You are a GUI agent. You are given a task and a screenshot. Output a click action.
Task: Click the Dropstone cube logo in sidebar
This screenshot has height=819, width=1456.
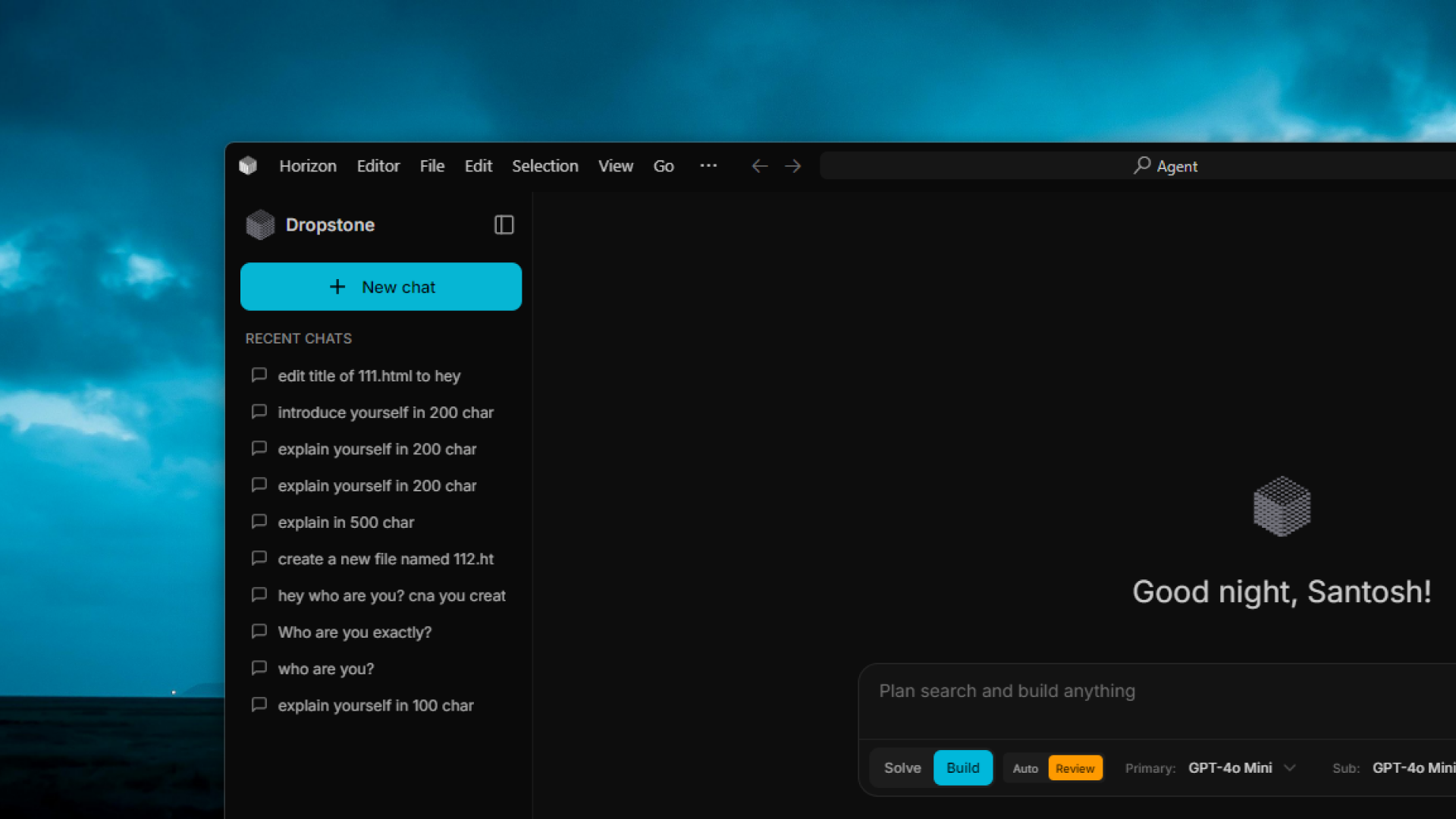[x=260, y=225]
